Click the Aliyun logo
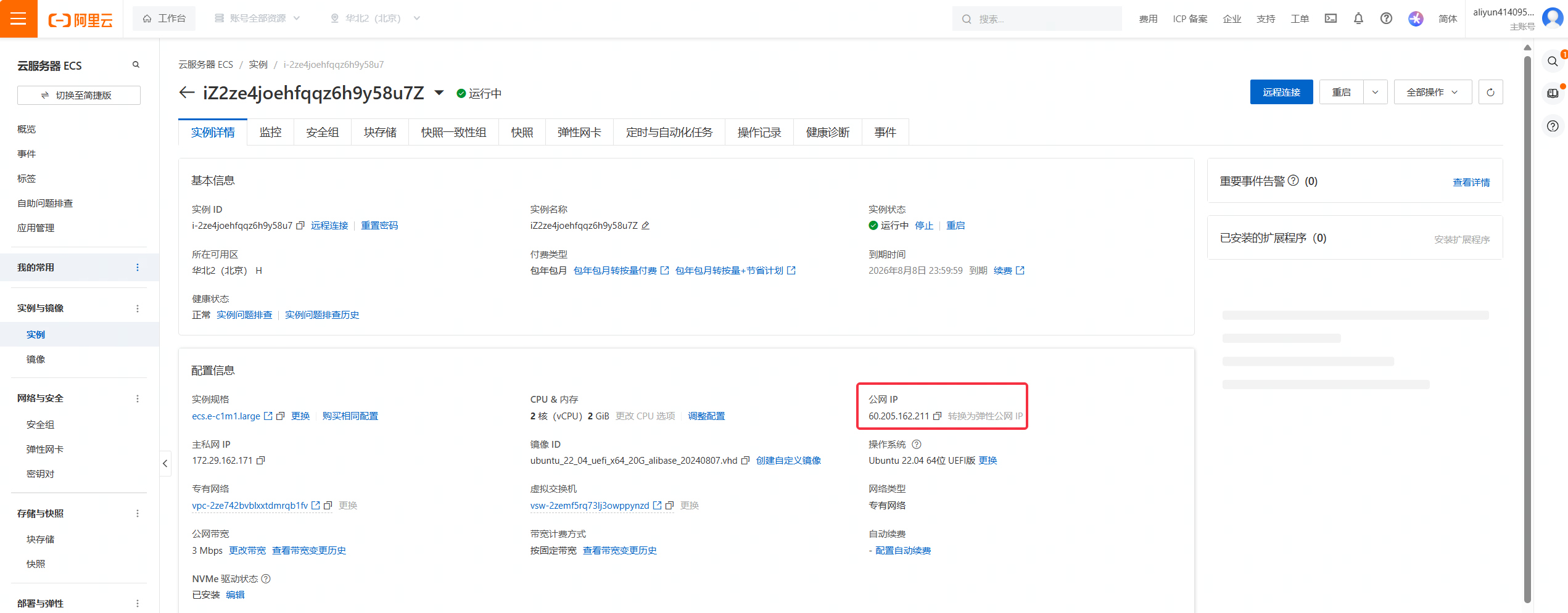 (x=81, y=20)
